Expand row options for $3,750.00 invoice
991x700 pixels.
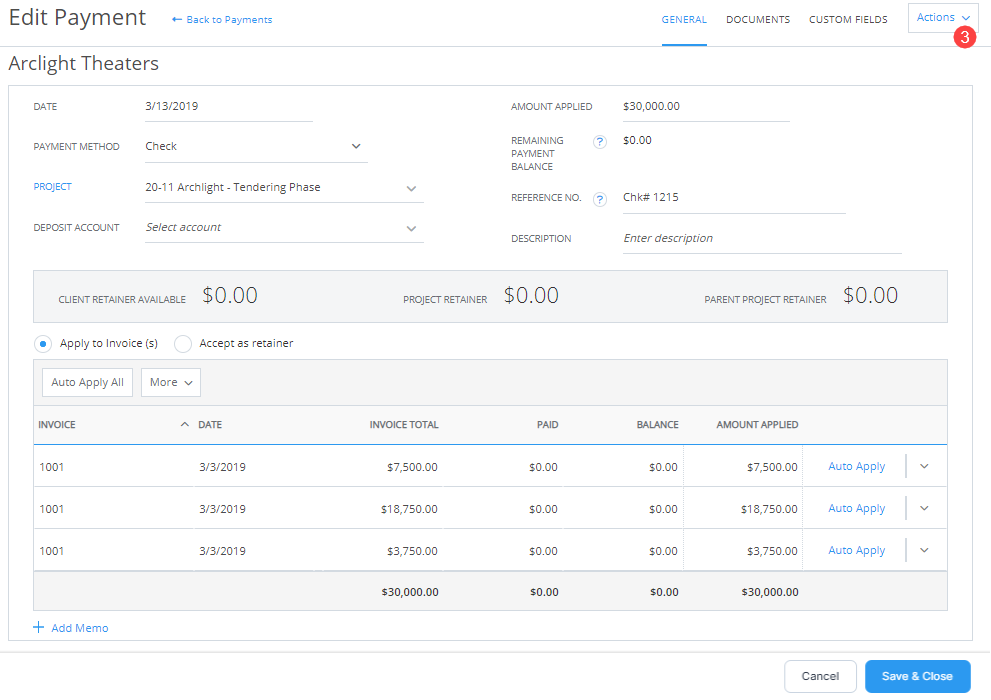pyautogui.click(x=924, y=550)
